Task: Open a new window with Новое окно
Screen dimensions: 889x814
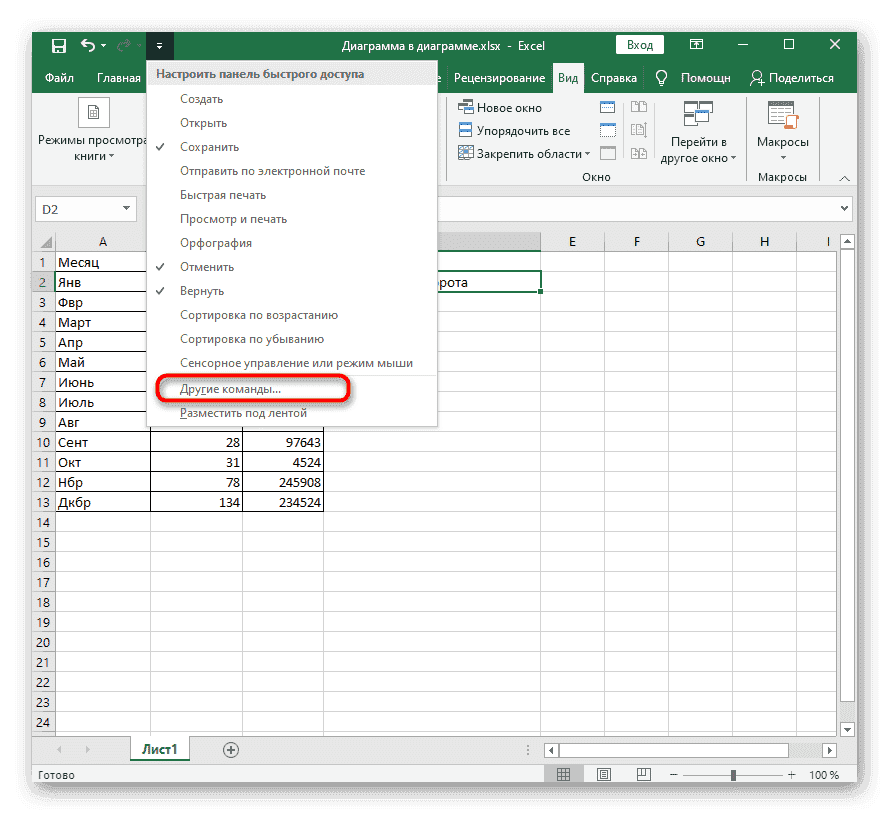Action: (x=500, y=108)
